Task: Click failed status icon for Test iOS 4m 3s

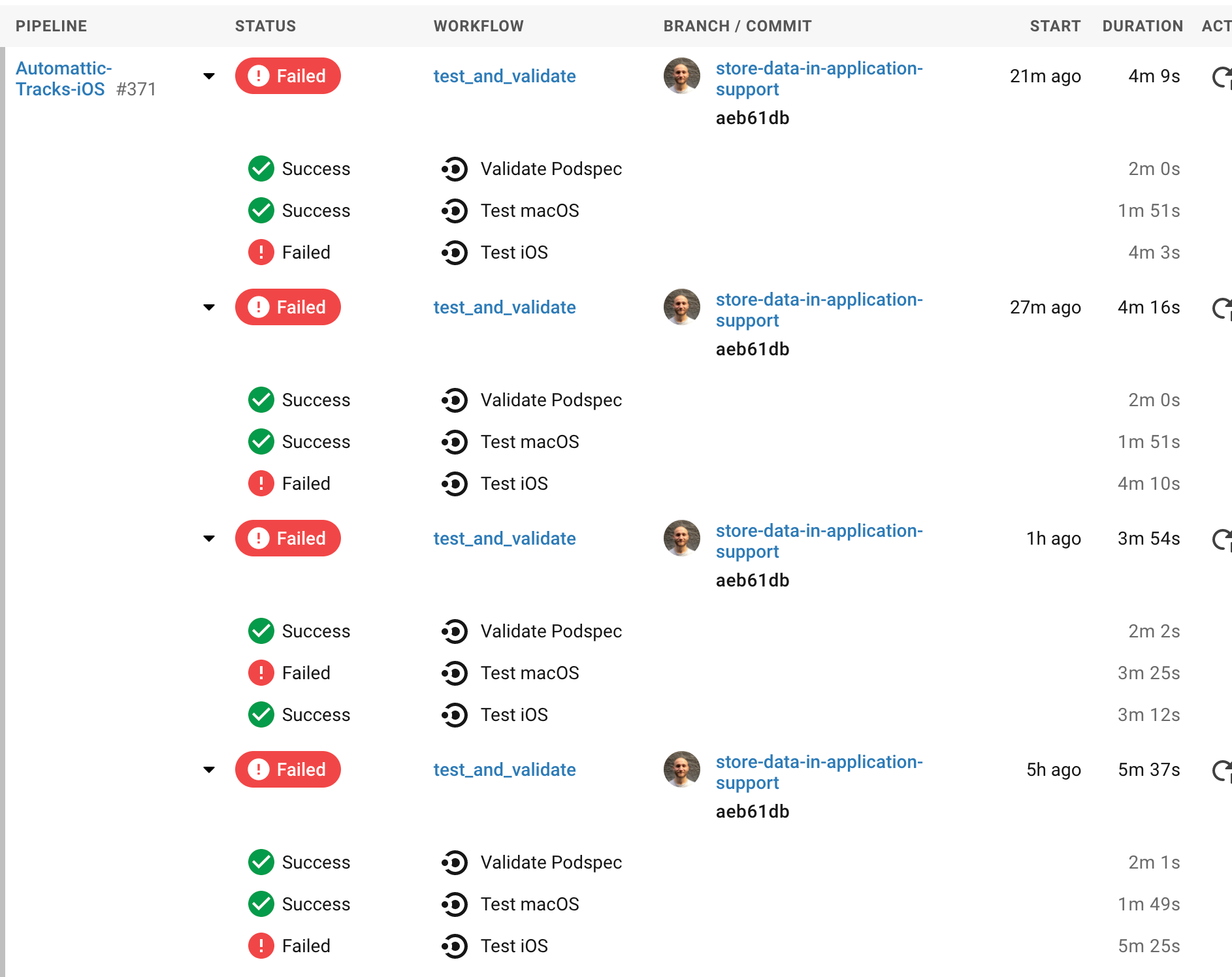Action: click(261, 252)
